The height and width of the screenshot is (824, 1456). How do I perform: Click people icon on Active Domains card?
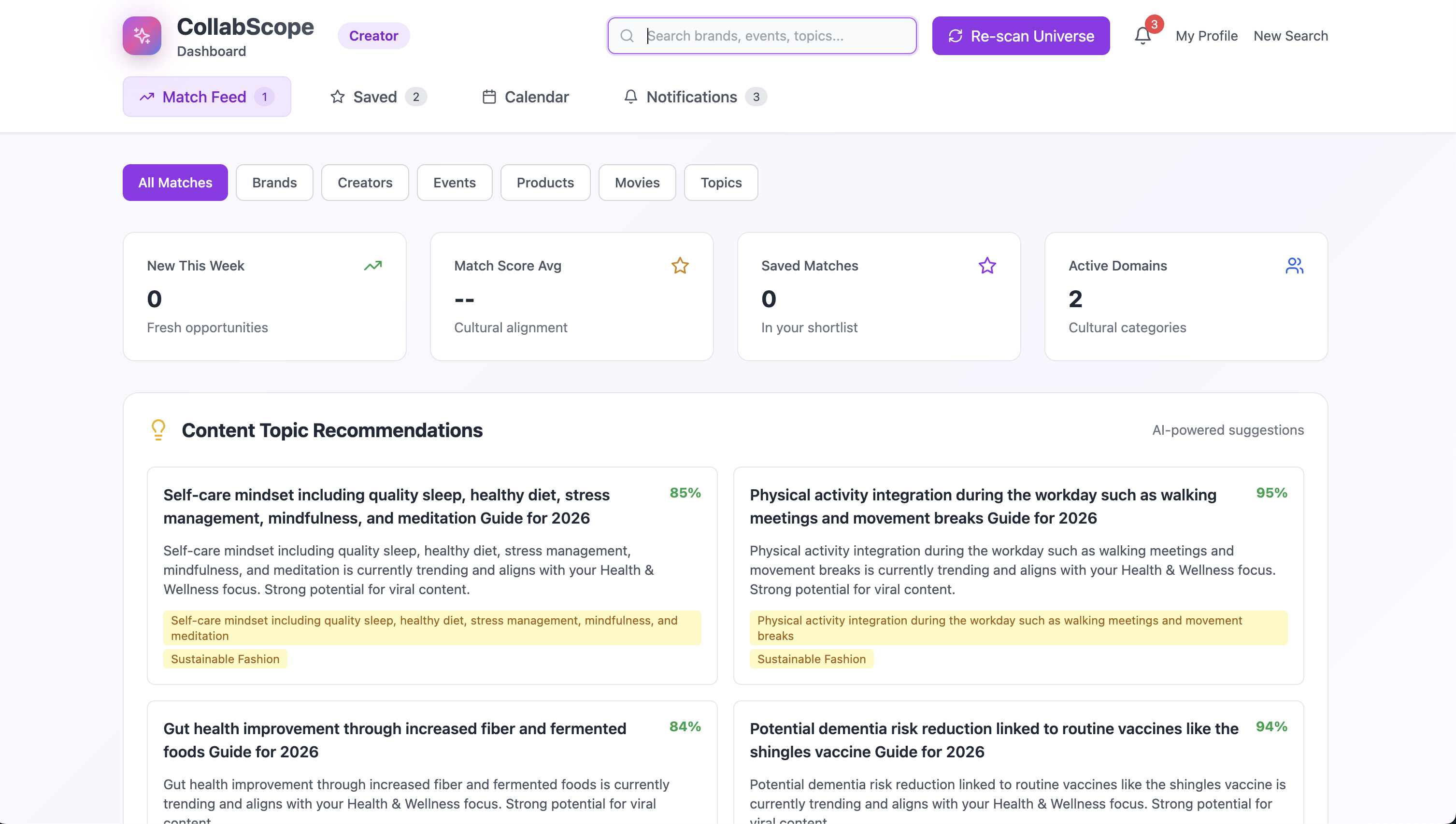point(1294,266)
